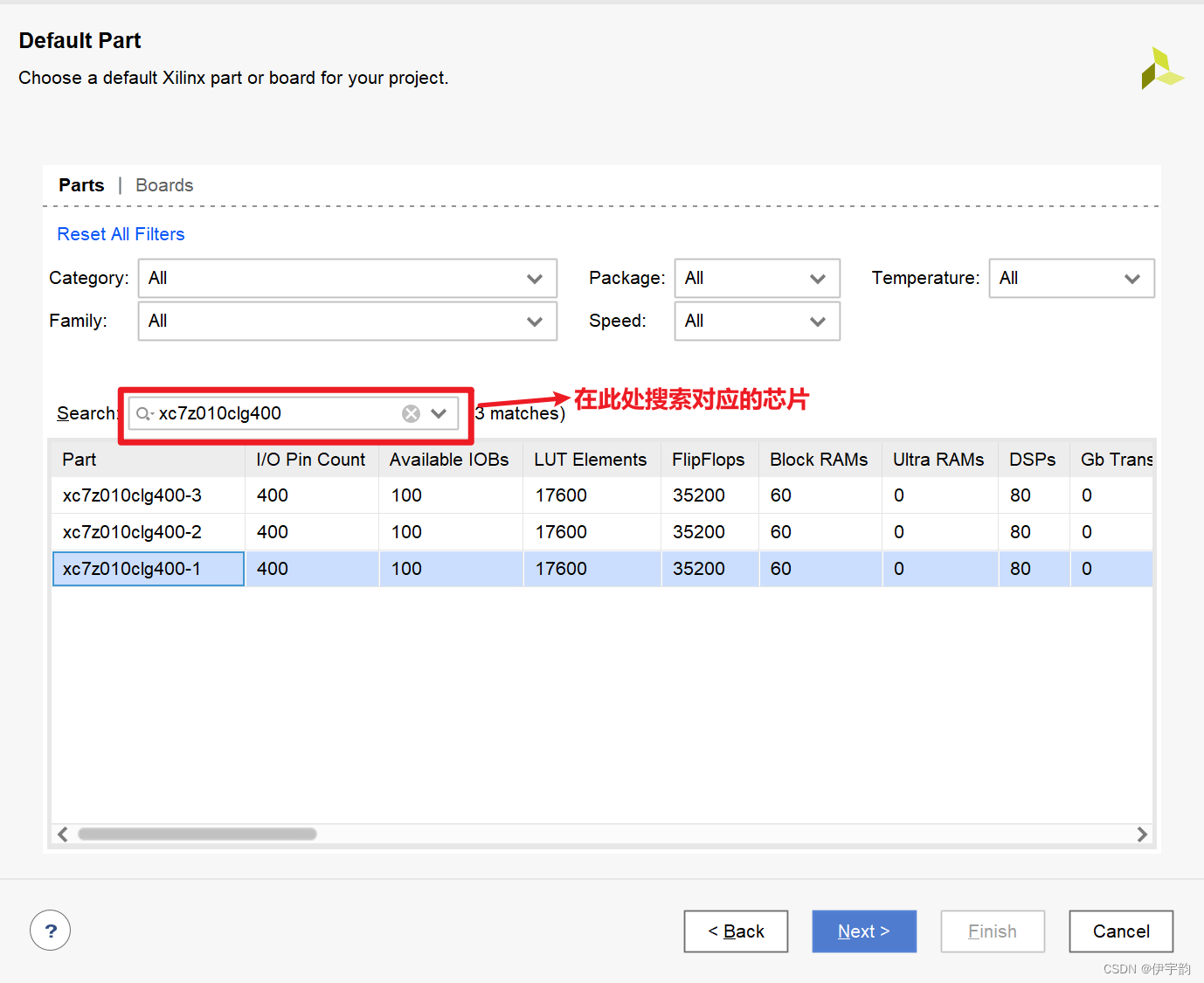Click the greyed-out Finish button
Screen dimensions: 1204x983
[x=993, y=931]
